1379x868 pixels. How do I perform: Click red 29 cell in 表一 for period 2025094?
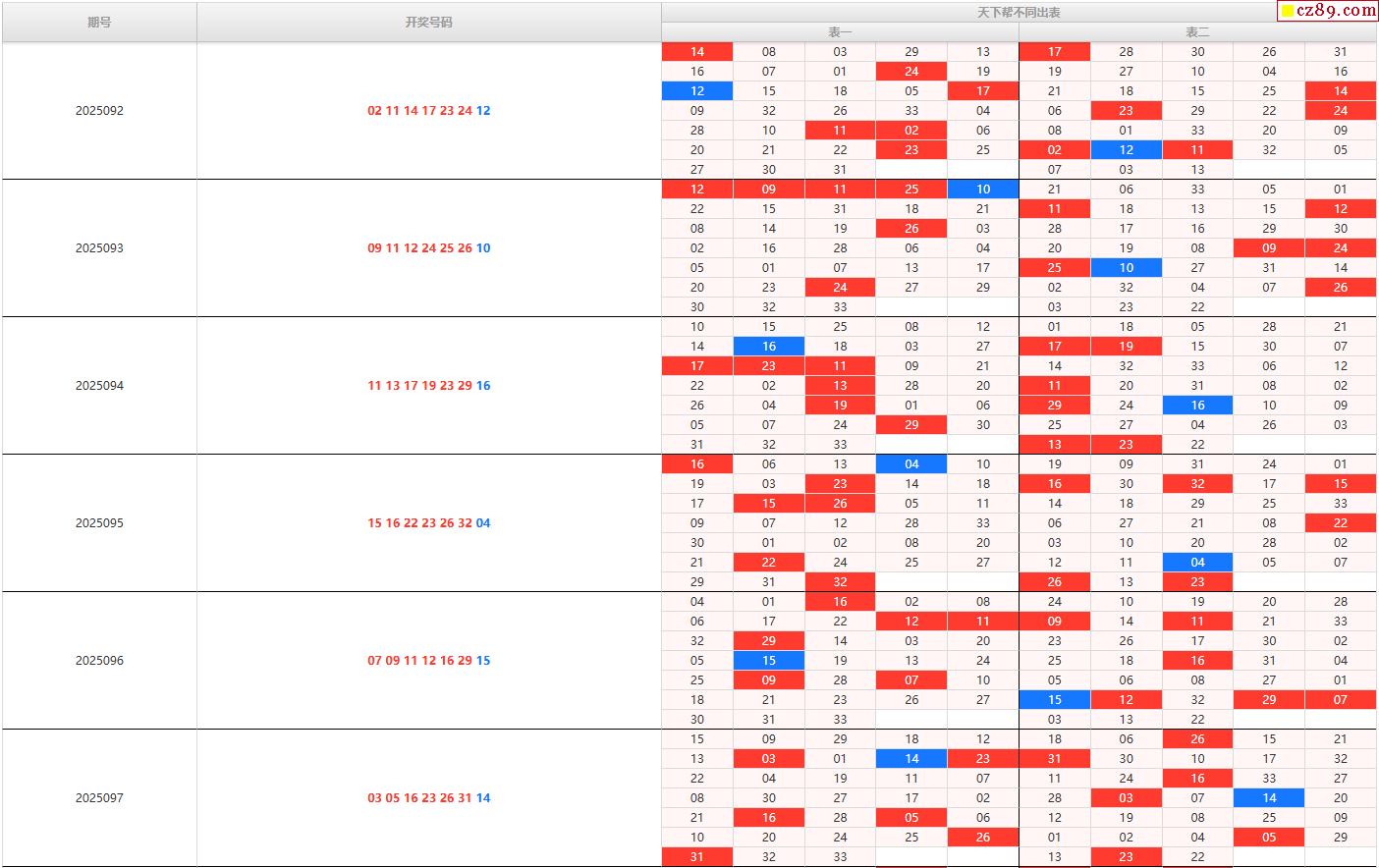911,425
